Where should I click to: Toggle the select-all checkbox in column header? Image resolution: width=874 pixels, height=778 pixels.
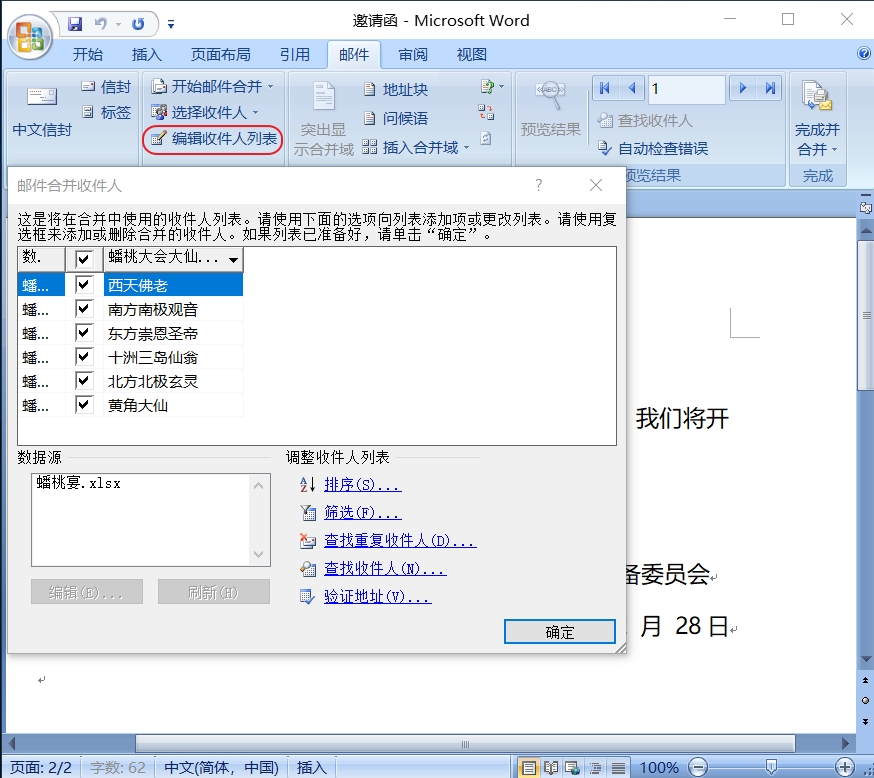[x=84, y=260]
